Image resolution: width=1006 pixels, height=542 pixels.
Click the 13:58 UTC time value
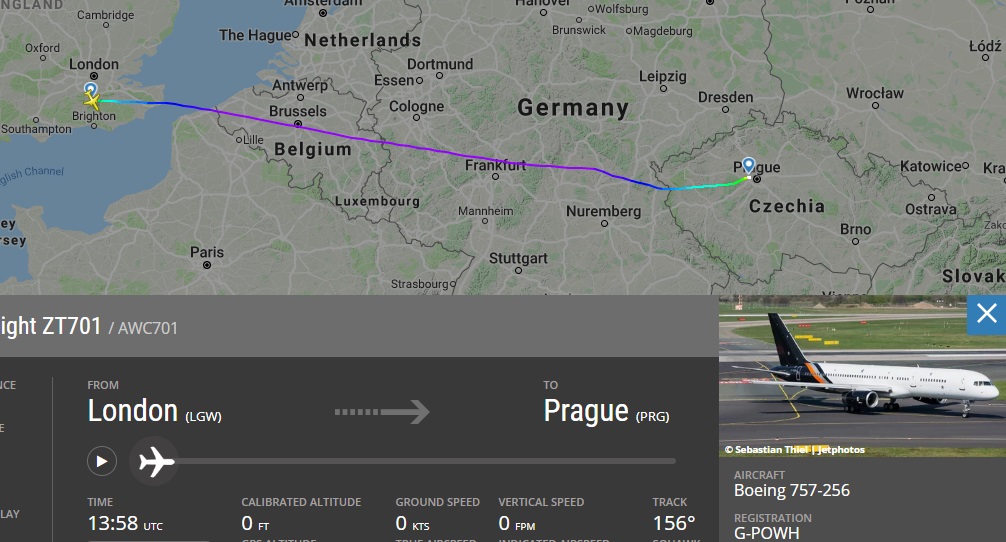click(x=125, y=523)
